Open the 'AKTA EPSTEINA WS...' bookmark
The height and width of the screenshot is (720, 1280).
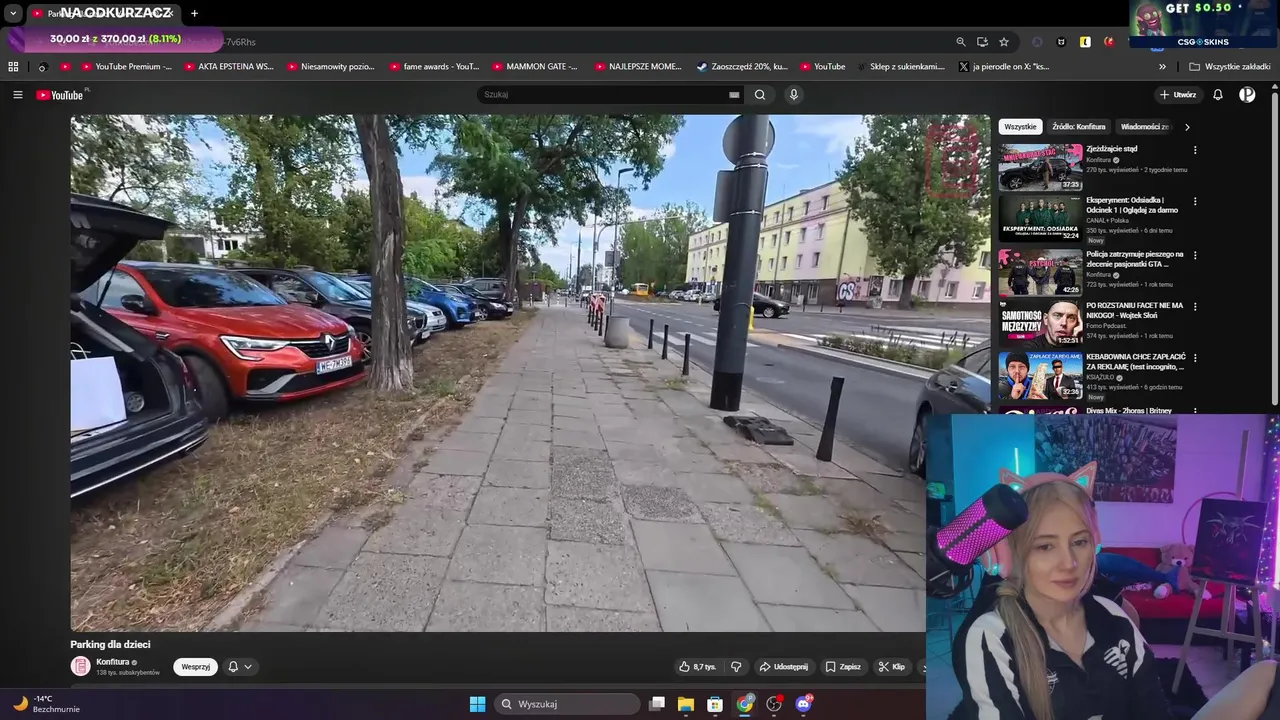pyautogui.click(x=228, y=67)
